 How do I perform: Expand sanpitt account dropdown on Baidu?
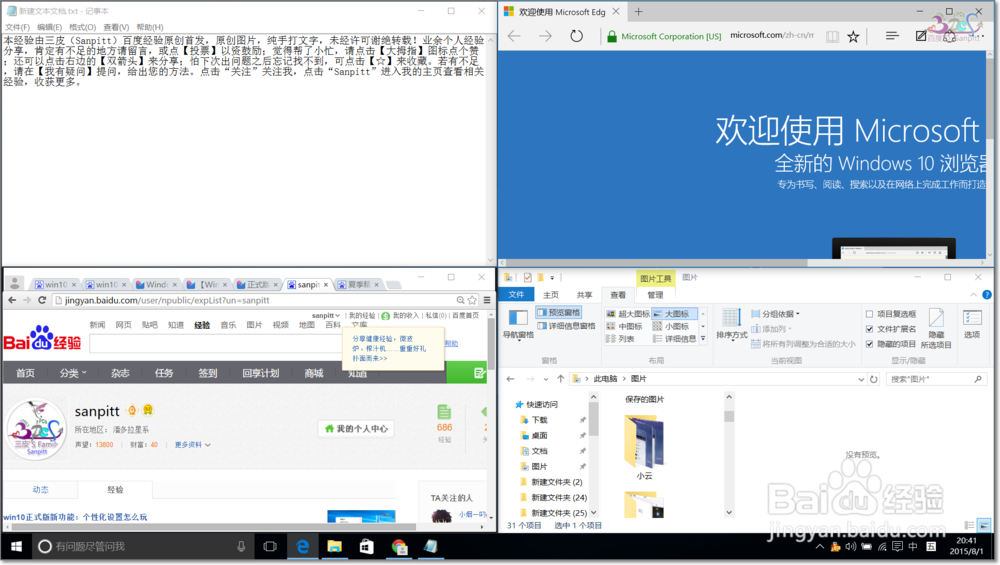tap(326, 316)
